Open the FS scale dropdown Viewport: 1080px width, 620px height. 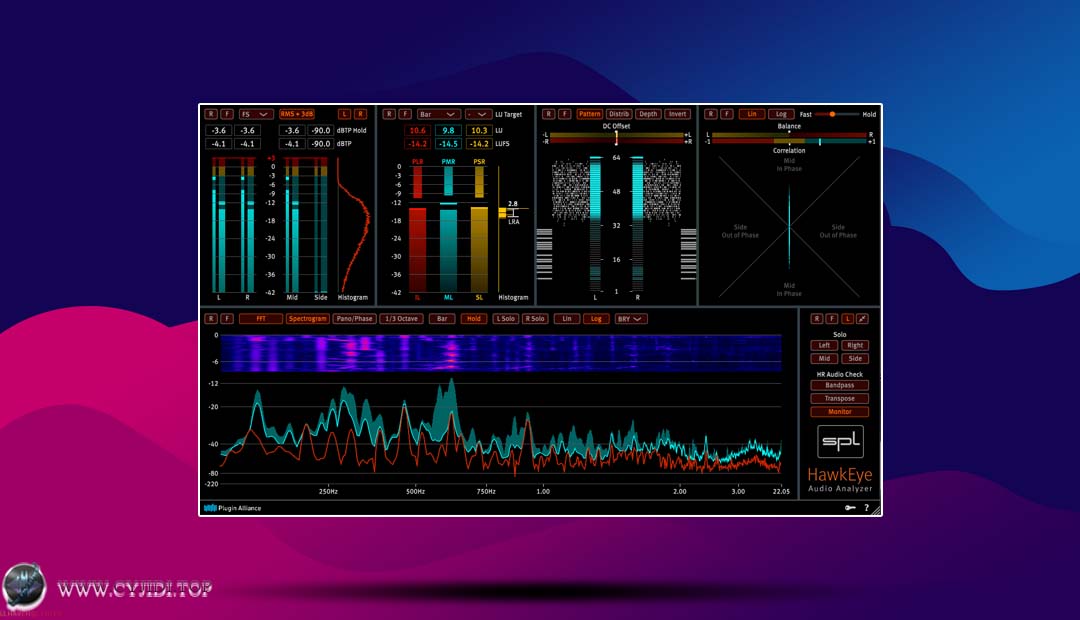tap(255, 114)
